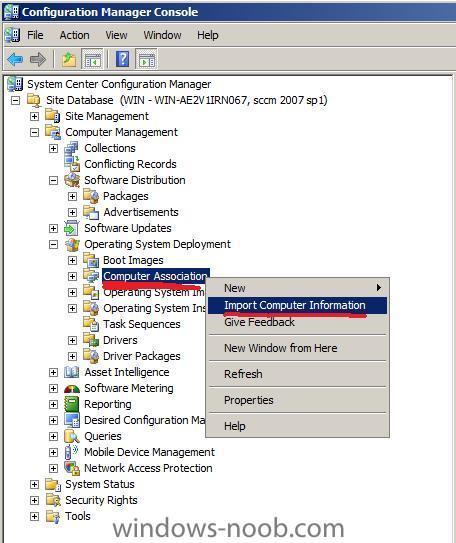Expand the Tools node

34,516
